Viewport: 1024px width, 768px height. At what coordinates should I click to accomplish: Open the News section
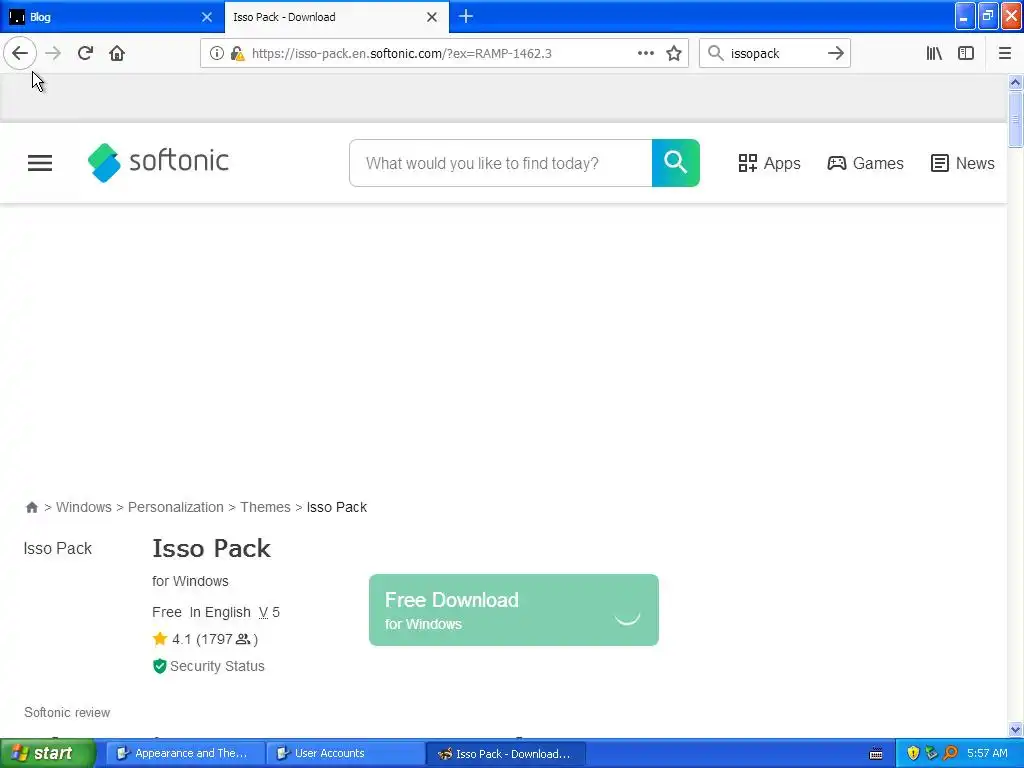(963, 163)
